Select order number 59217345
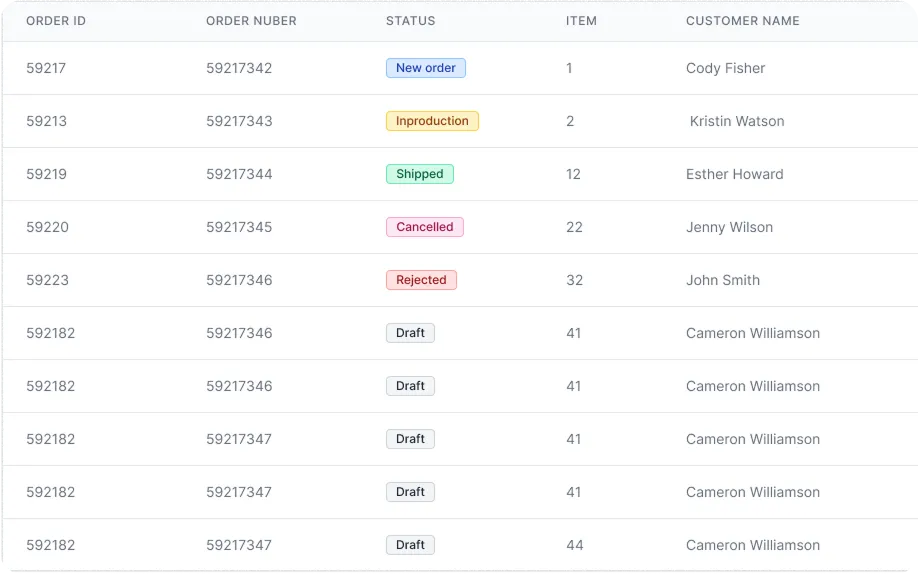This screenshot has width=918, height=574. click(x=239, y=227)
